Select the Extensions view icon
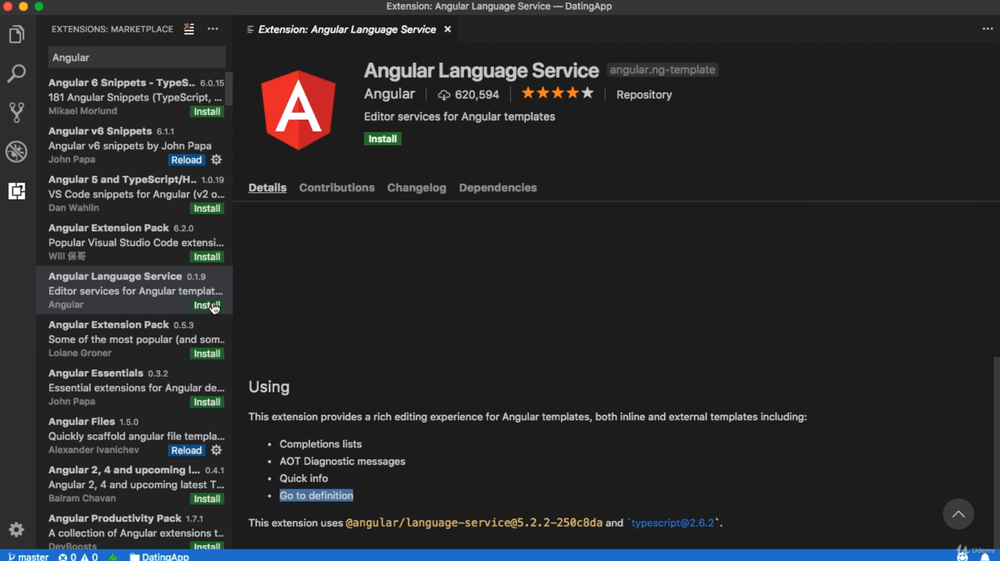Viewport: 1000px width, 561px height. [x=16, y=191]
